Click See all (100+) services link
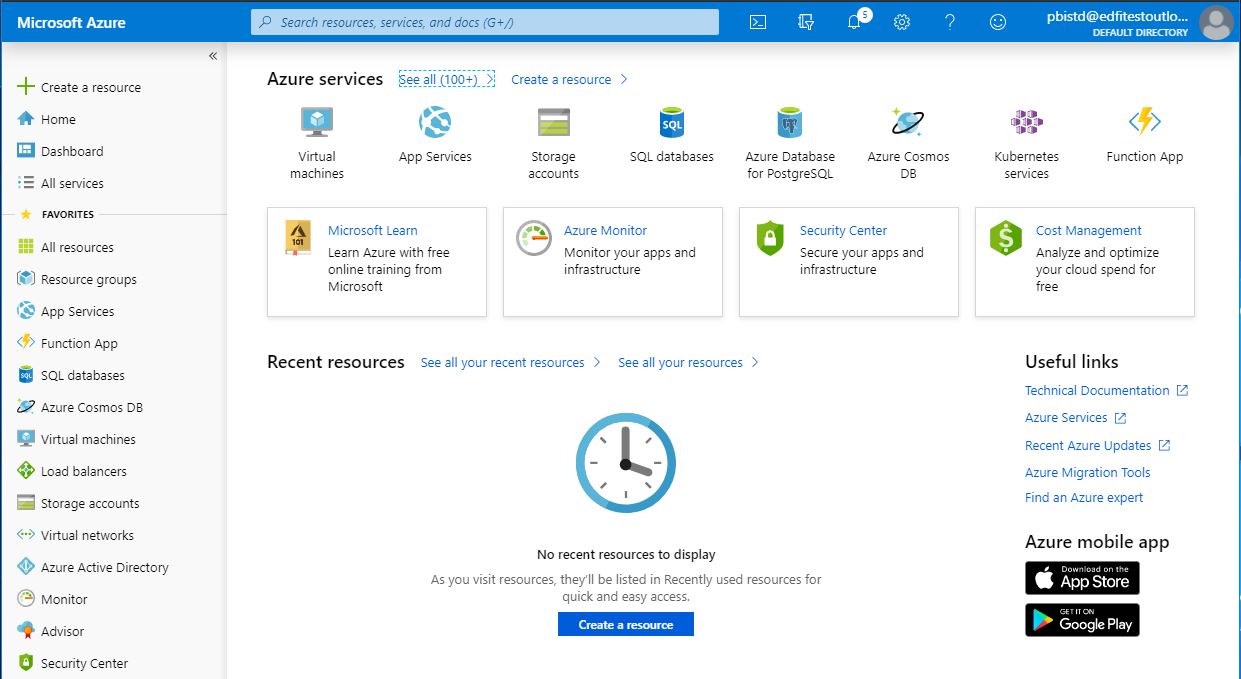 tap(446, 79)
